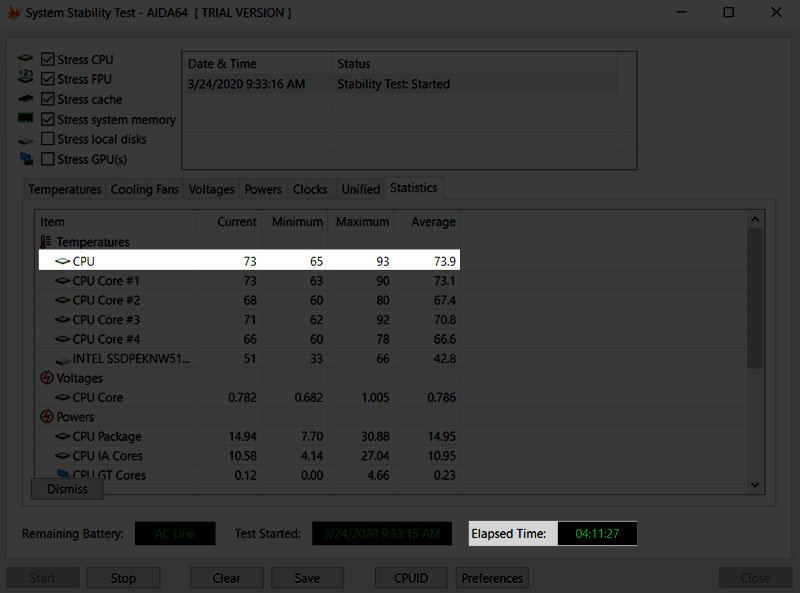Click the CPU Package row label

[x=107, y=436]
